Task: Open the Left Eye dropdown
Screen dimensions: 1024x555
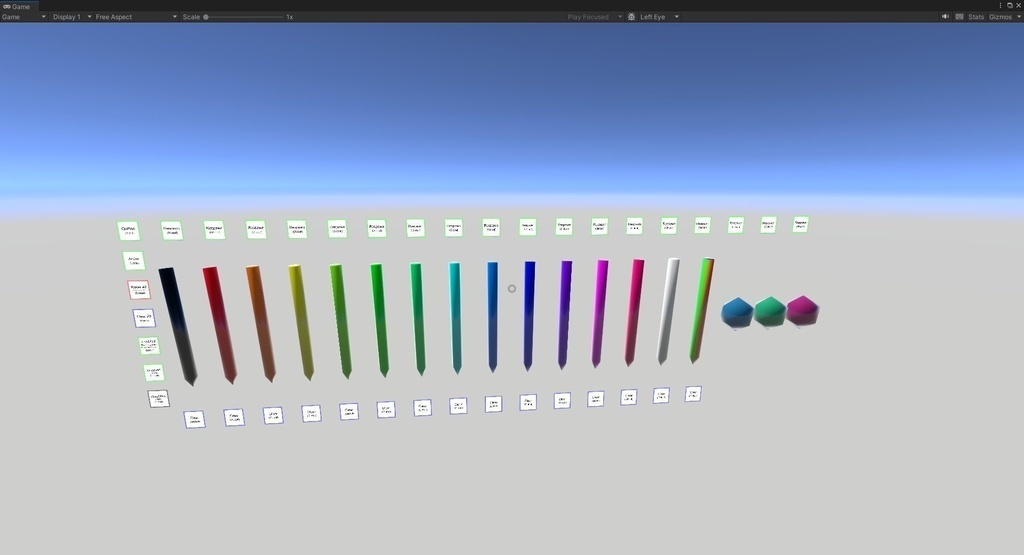Action: point(659,17)
